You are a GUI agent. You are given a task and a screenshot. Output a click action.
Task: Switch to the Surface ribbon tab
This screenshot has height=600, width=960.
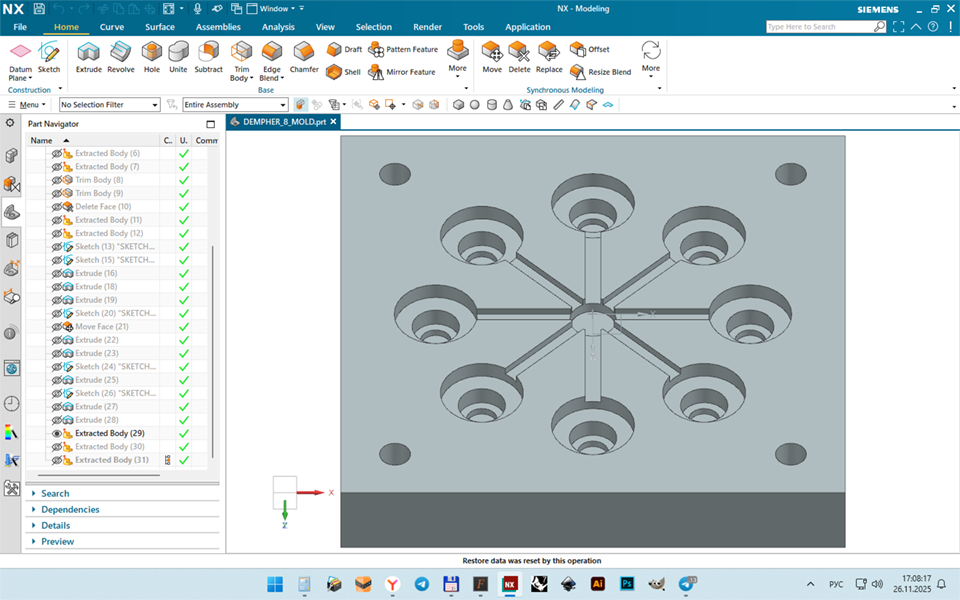(160, 27)
